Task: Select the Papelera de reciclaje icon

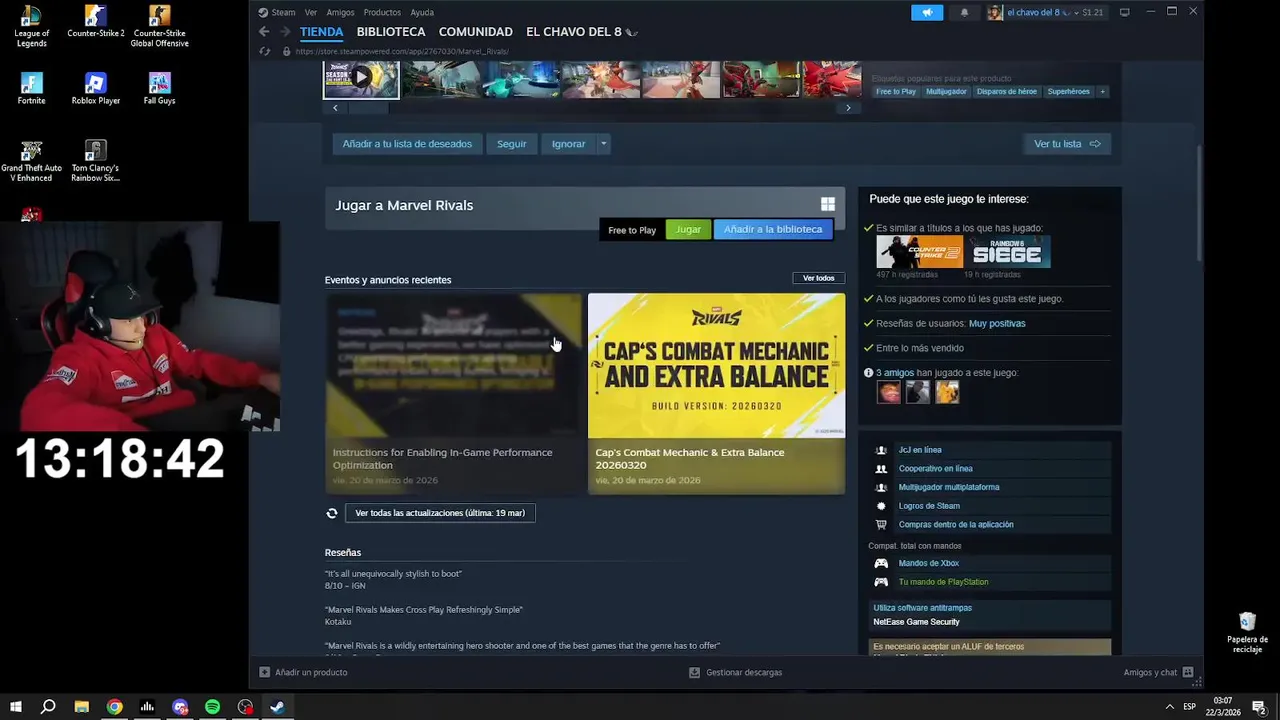Action: point(1247,633)
